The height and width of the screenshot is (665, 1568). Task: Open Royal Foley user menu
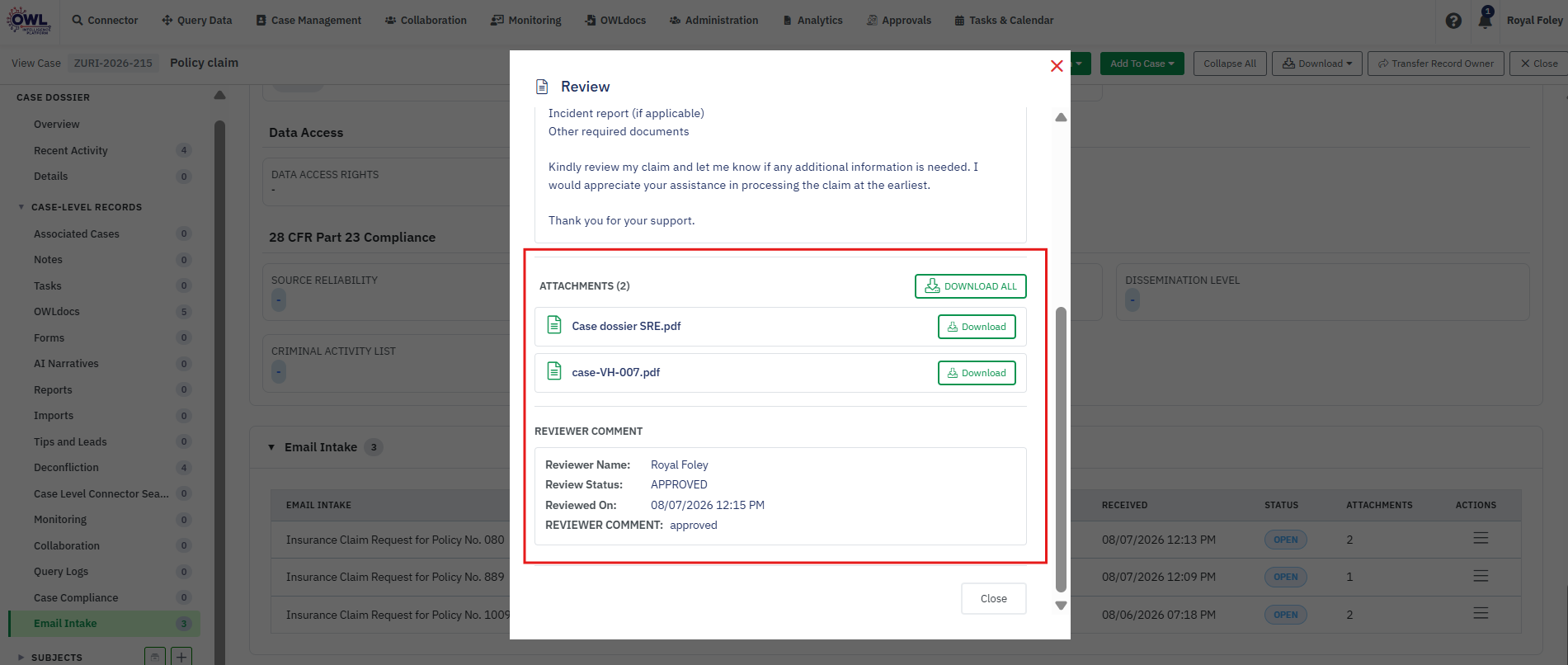tap(1534, 21)
